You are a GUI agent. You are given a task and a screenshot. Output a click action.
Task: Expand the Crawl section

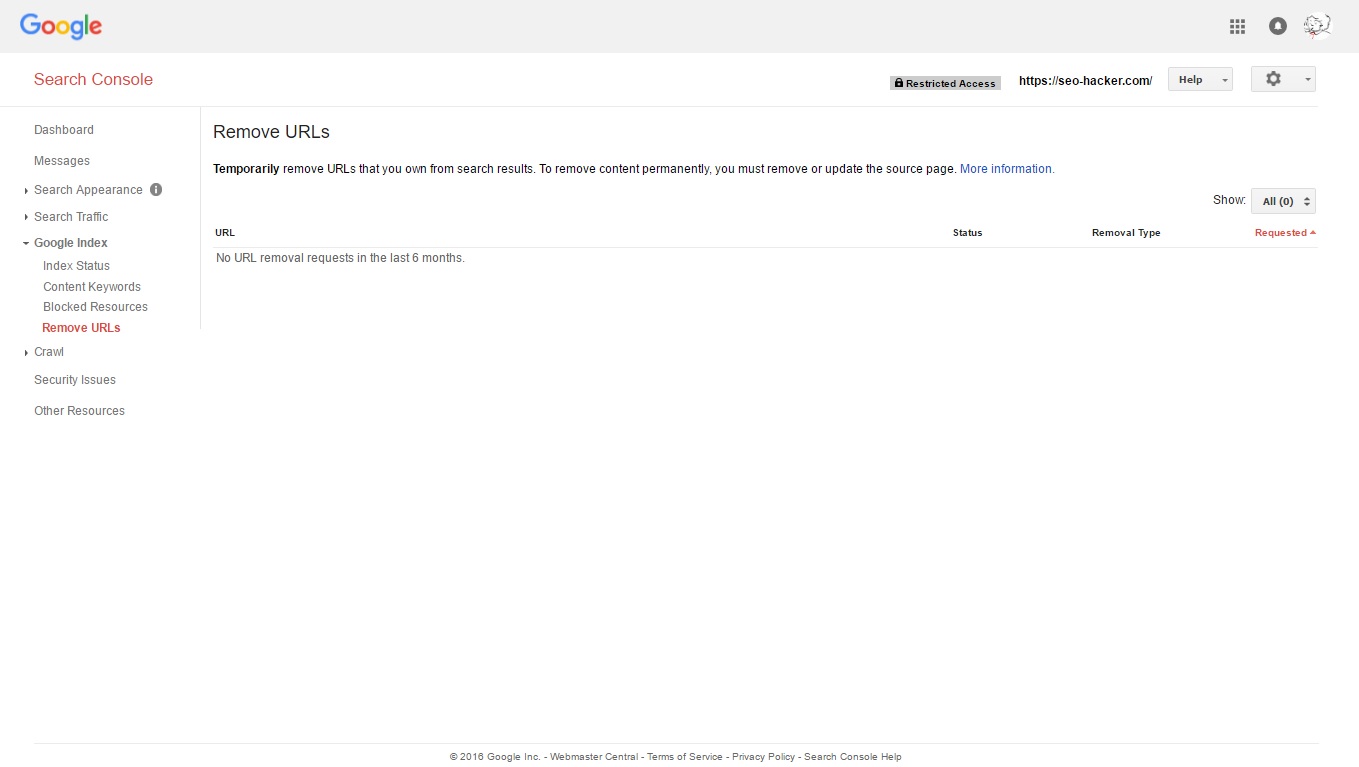[x=48, y=352]
